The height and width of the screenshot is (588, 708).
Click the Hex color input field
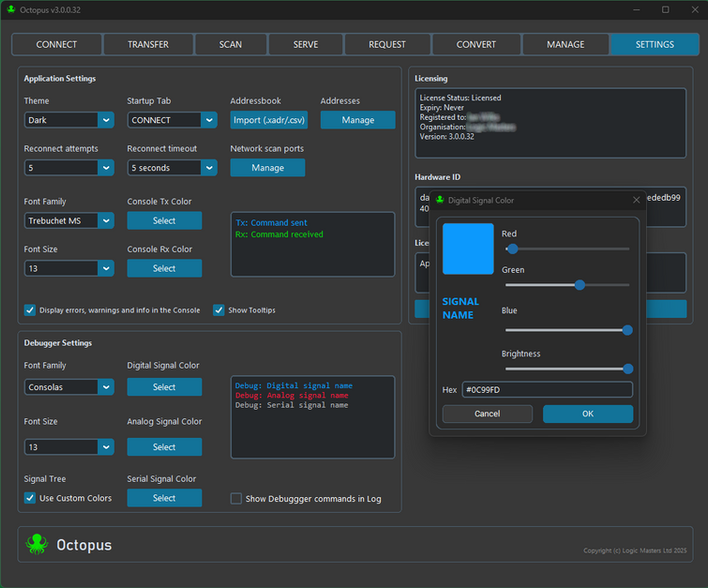[547, 390]
